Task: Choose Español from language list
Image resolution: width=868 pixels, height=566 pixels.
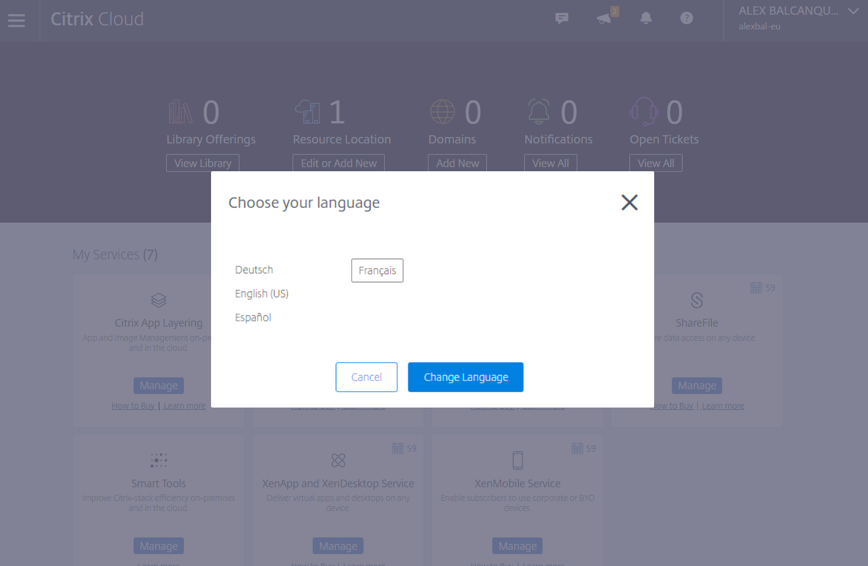Action: 253,318
